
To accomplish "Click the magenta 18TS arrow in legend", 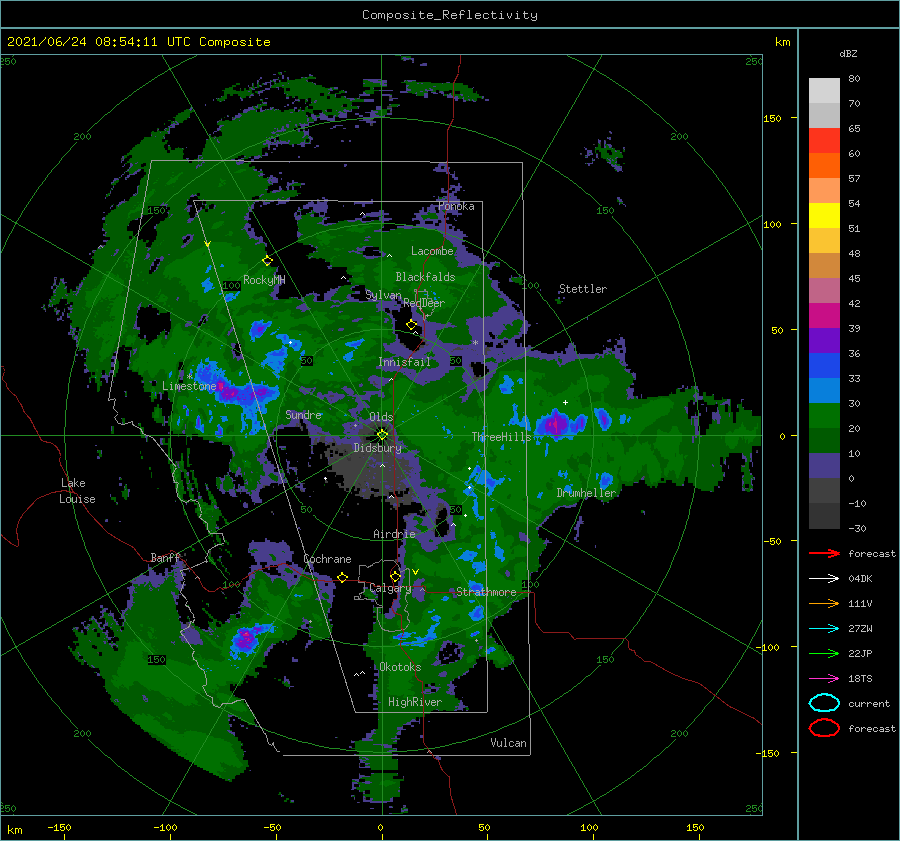I will click(824, 679).
